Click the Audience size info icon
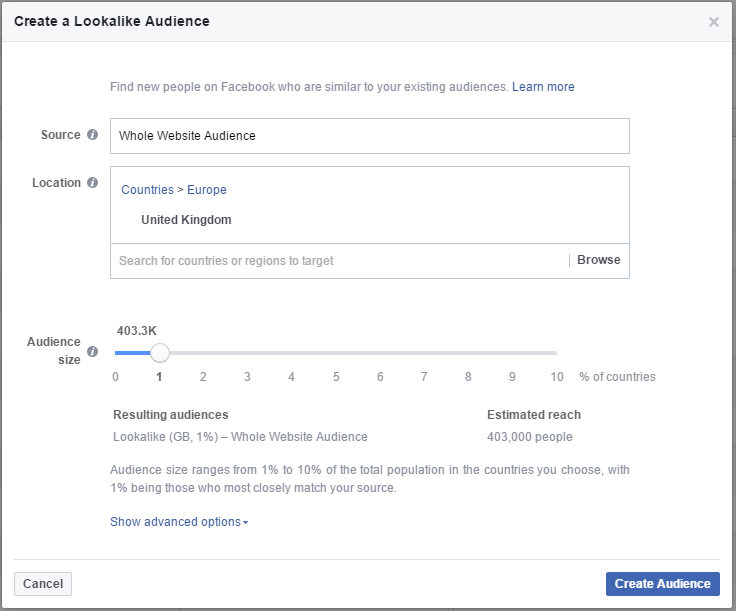 [x=93, y=352]
